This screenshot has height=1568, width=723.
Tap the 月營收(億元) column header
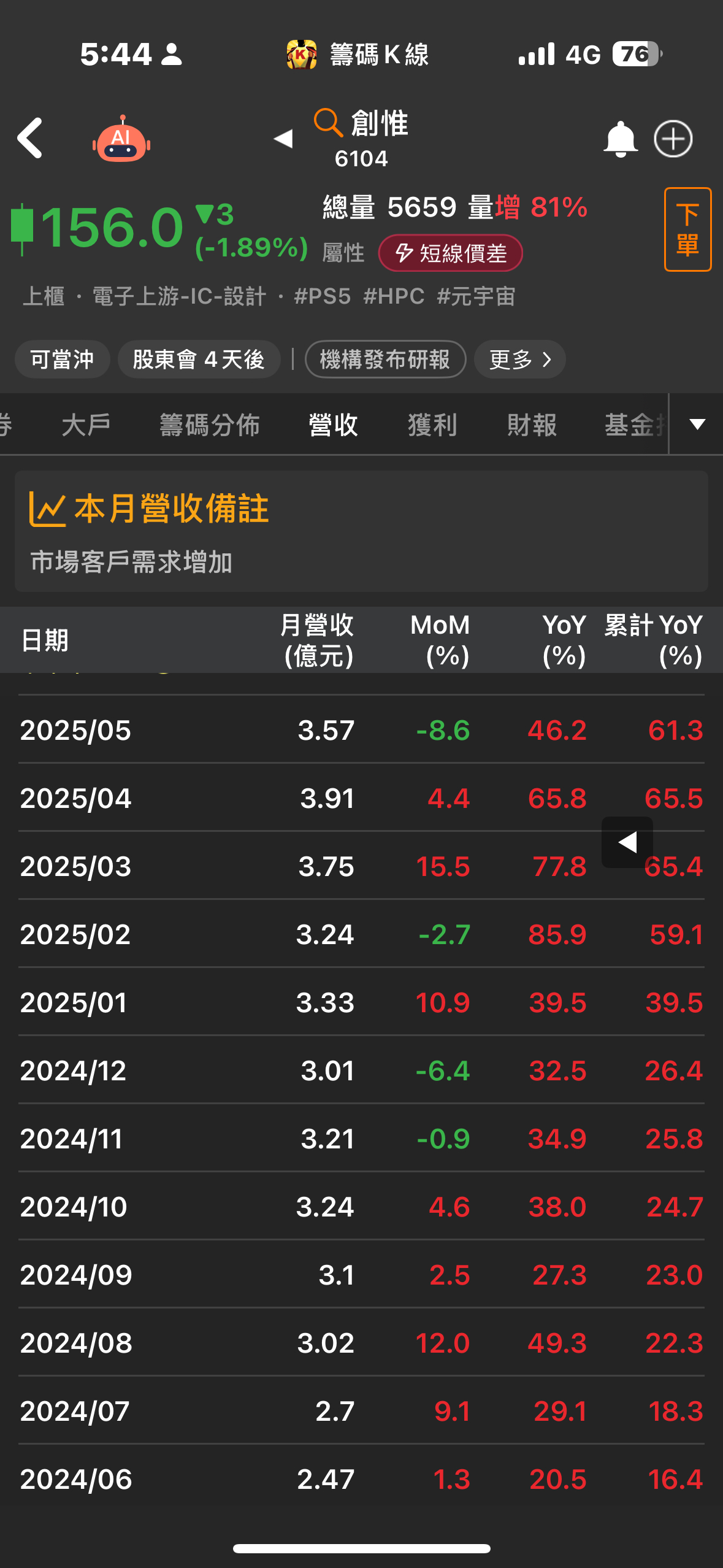click(x=317, y=640)
